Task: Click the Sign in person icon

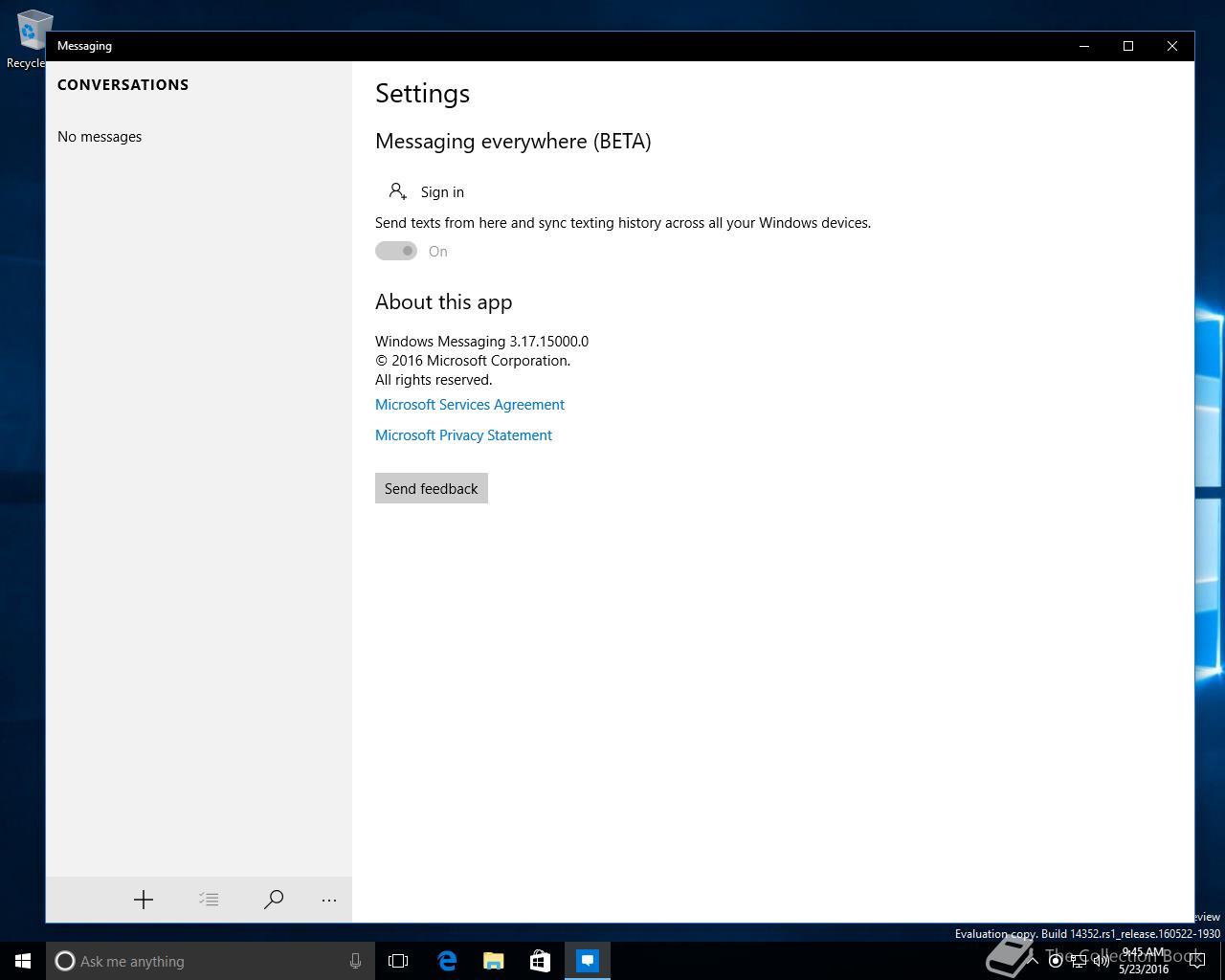Action: (x=398, y=191)
